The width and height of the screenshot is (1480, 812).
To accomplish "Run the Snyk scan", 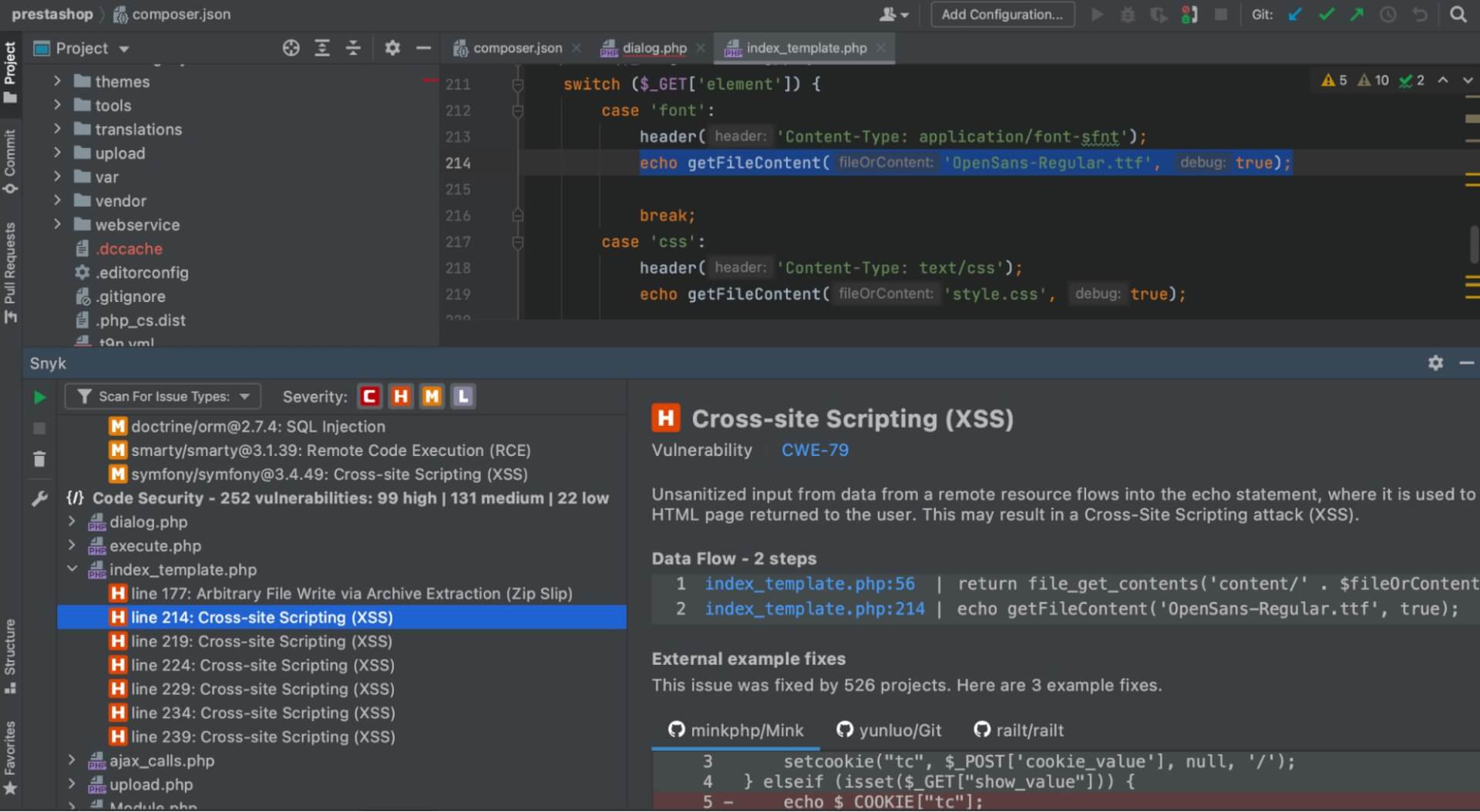I will coord(39,398).
